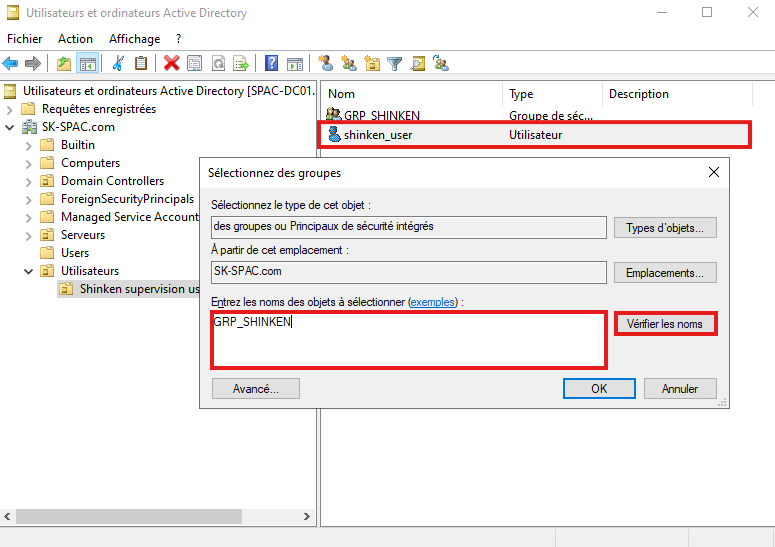Click the Types d'objets button
This screenshot has width=775, height=547.
(x=664, y=228)
